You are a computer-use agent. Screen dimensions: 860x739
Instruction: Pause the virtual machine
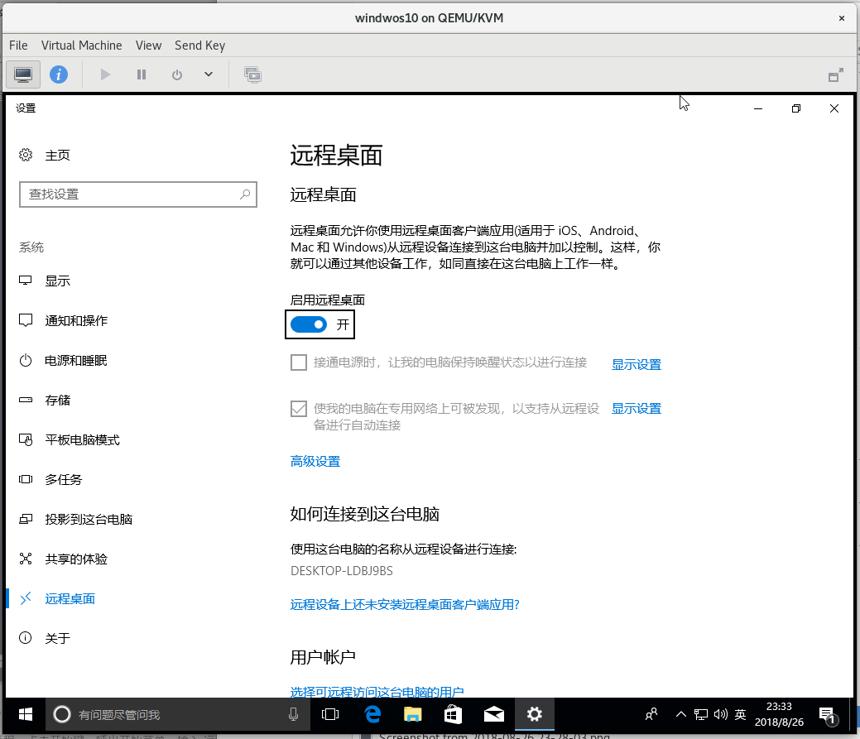(x=141, y=75)
